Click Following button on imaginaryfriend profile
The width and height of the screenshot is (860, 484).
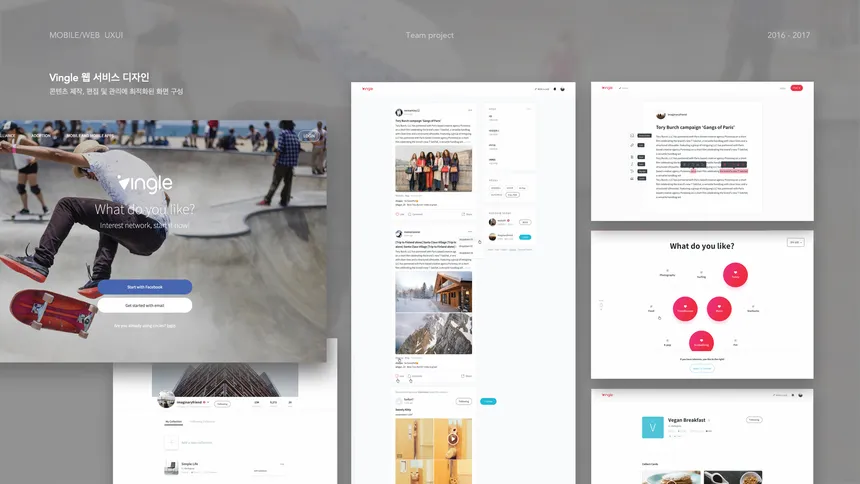(x=222, y=404)
